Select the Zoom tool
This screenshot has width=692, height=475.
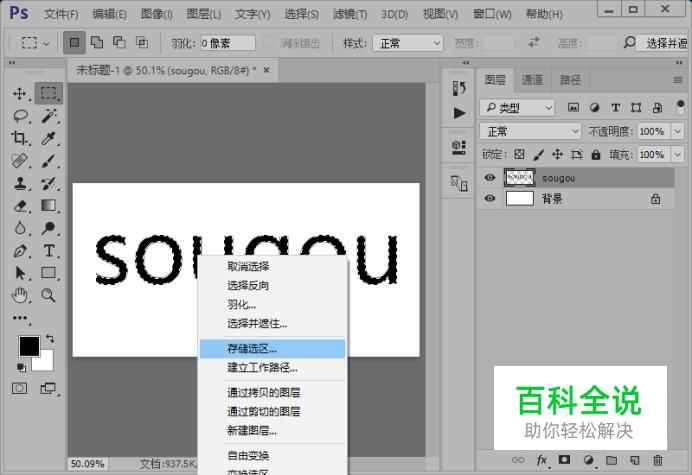(48, 295)
